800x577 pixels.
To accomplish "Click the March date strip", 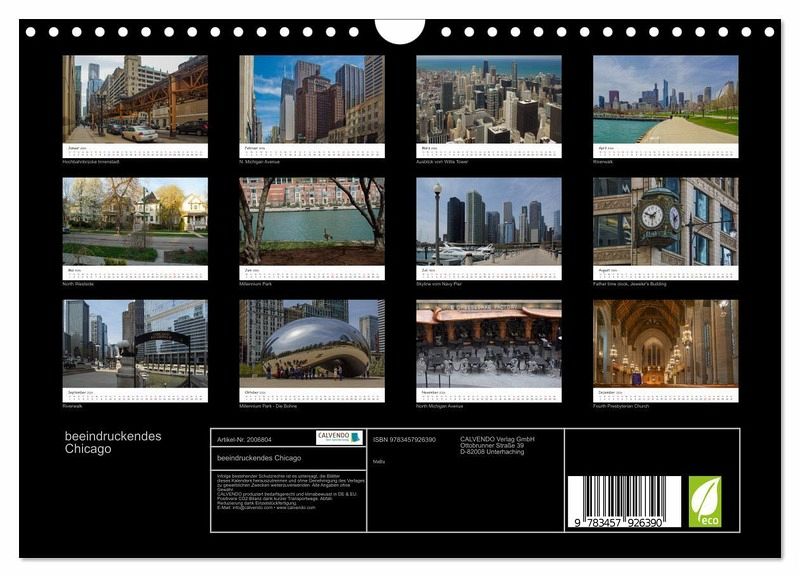I will 489,150.
